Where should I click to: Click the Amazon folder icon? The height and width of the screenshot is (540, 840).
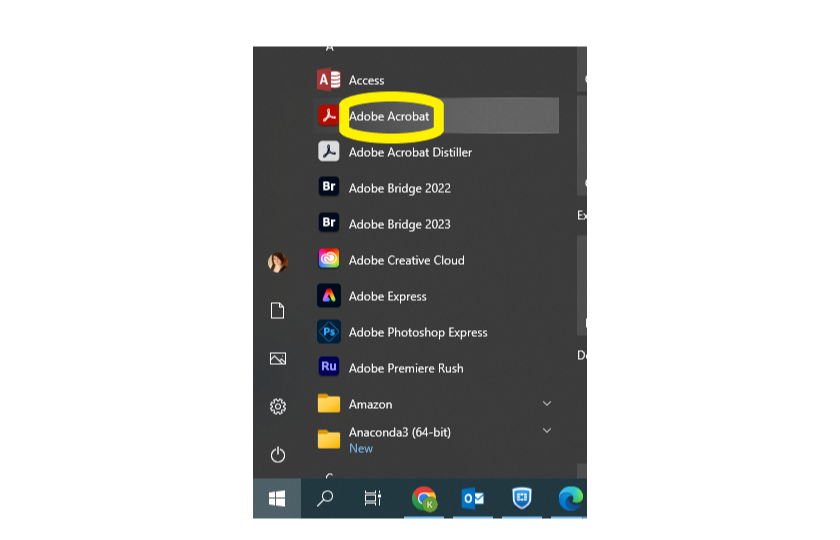coord(328,403)
